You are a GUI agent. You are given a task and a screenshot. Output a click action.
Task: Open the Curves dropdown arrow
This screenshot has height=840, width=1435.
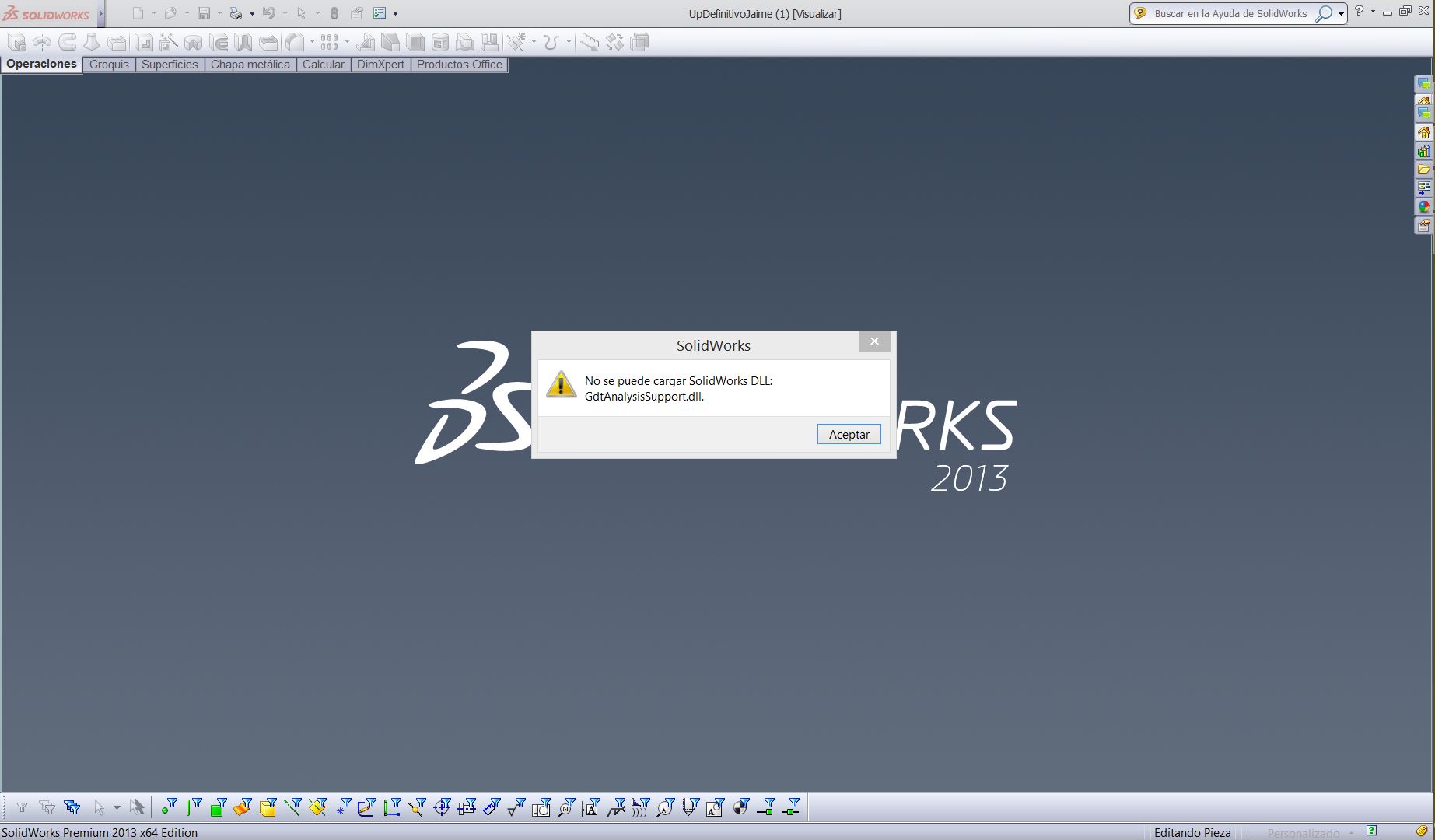click(569, 42)
